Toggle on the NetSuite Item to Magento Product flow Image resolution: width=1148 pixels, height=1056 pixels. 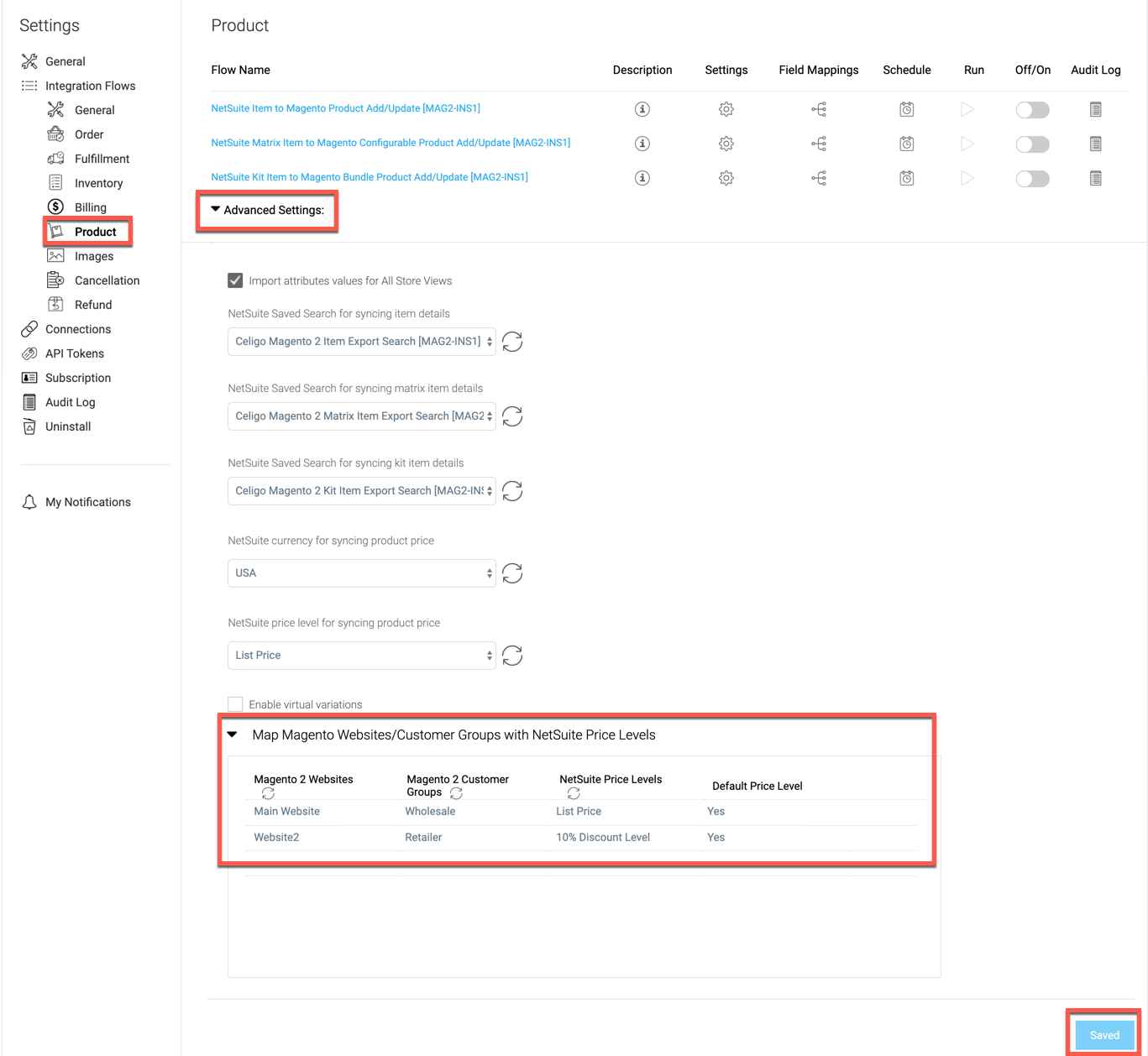[x=1032, y=109]
